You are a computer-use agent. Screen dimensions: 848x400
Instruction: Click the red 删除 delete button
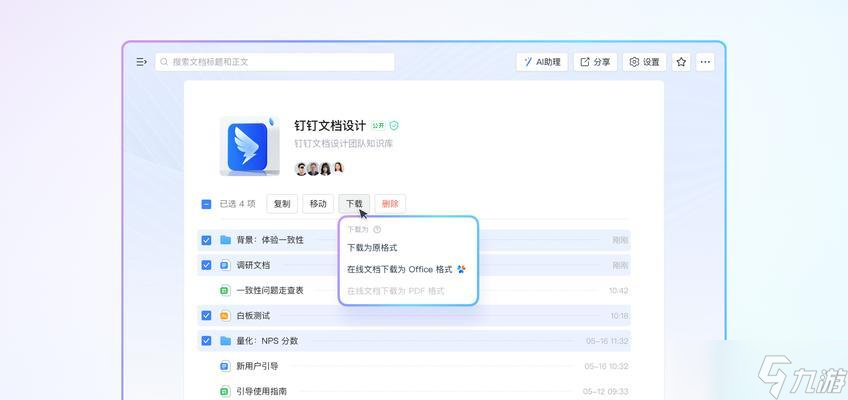[390, 204]
